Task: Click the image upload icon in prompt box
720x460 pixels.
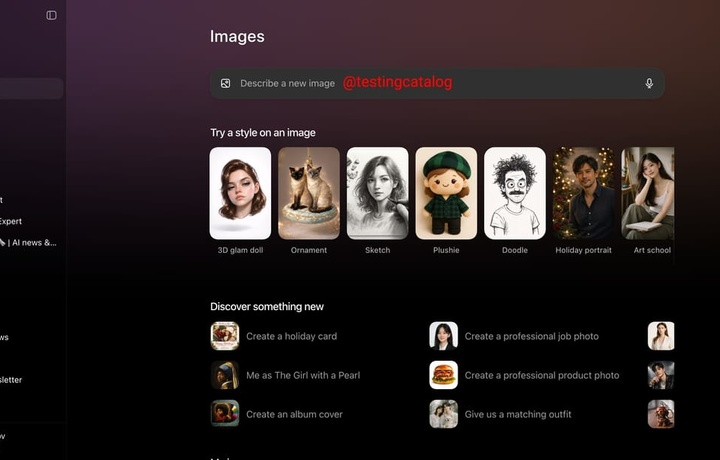Action: click(x=226, y=84)
